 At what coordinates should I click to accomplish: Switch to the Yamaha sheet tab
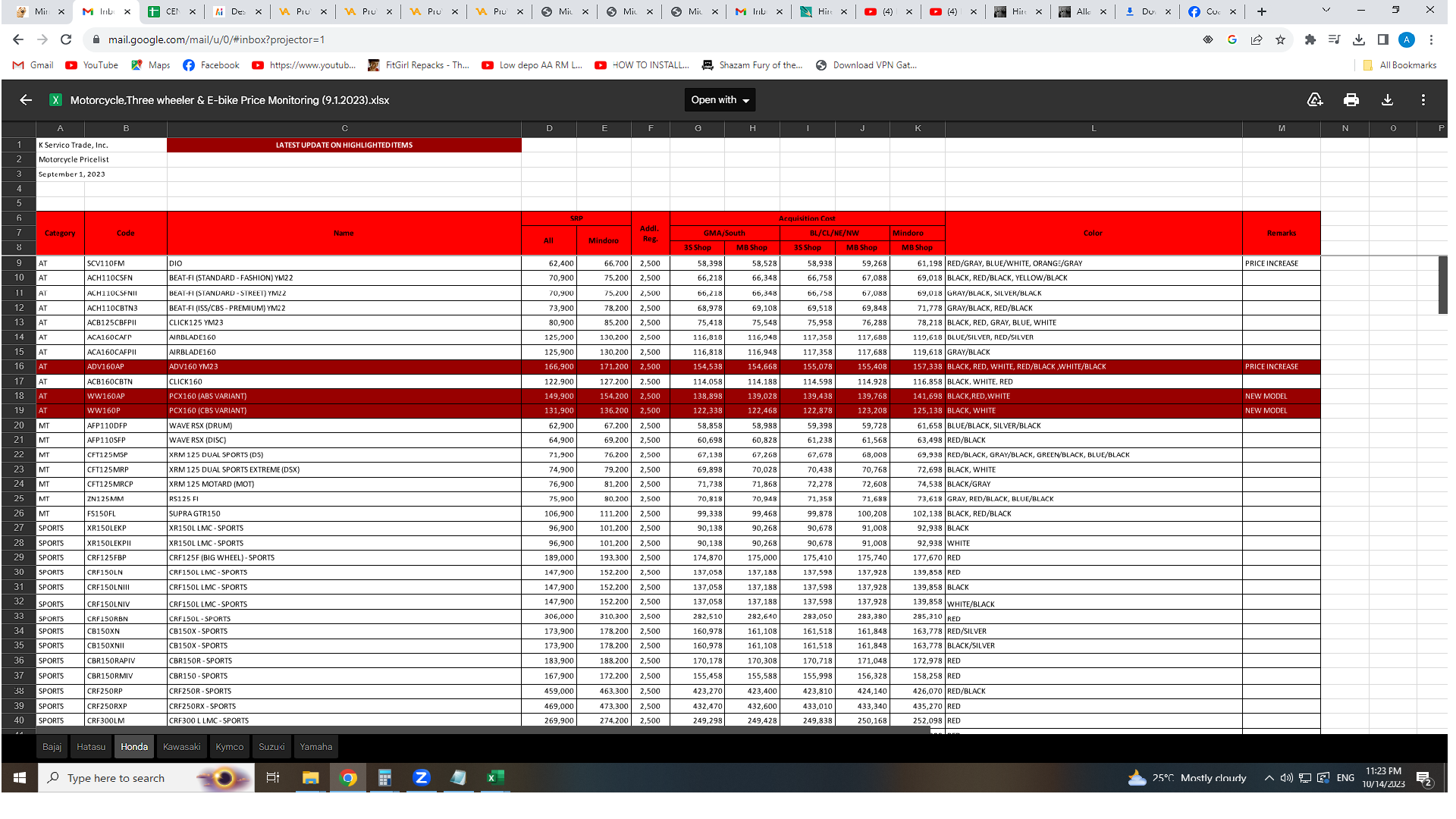point(315,747)
